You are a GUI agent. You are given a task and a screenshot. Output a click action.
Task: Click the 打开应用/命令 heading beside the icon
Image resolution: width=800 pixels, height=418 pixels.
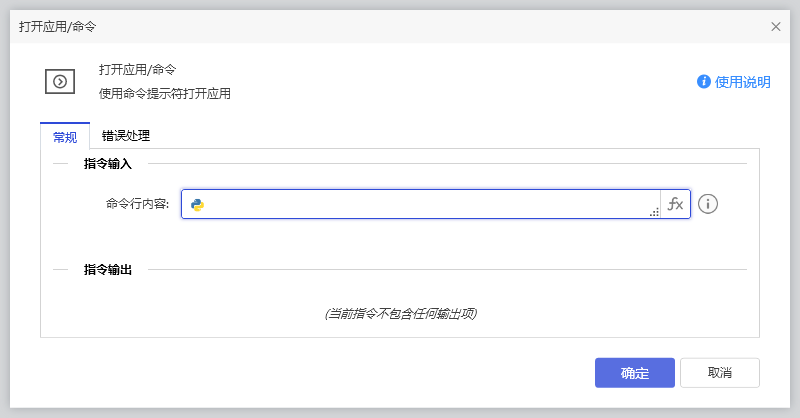[x=138, y=70]
